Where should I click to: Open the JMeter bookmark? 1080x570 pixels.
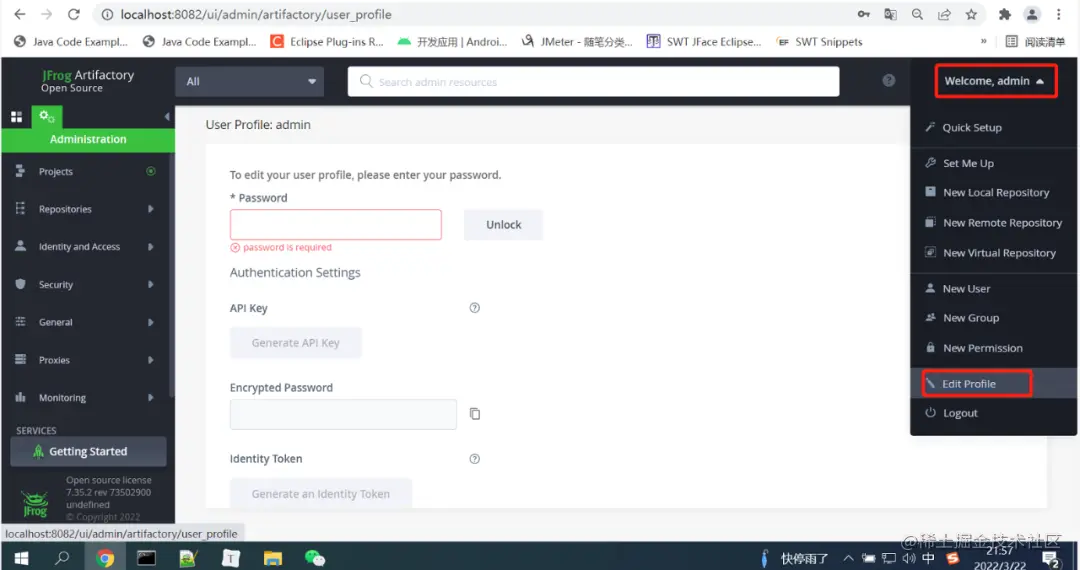577,41
